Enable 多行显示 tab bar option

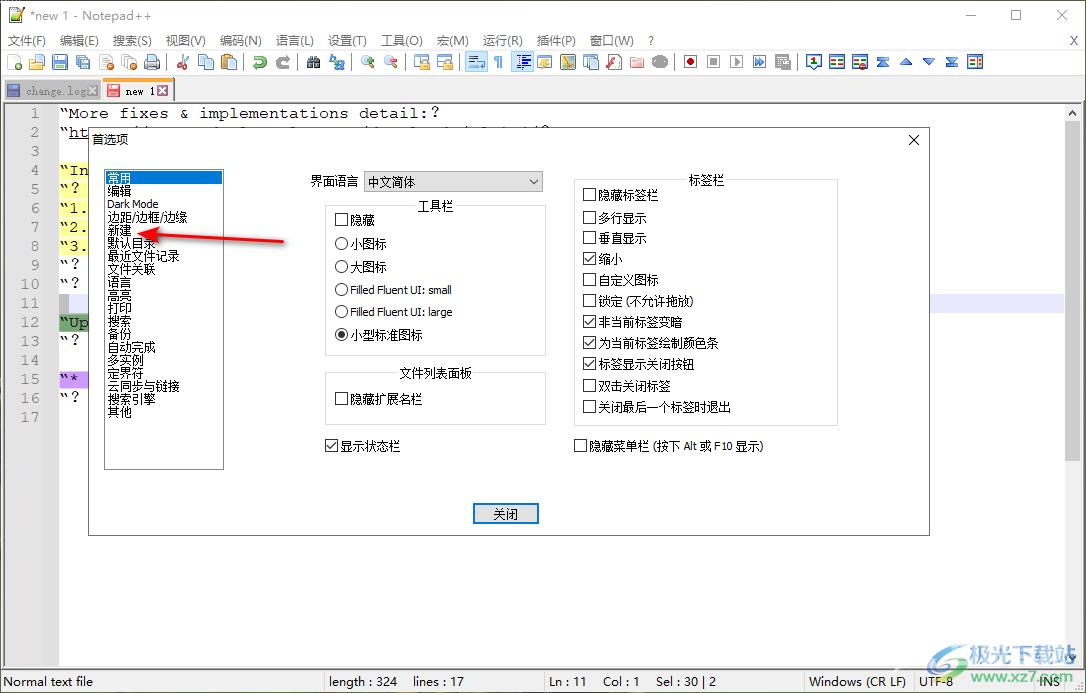click(x=589, y=217)
